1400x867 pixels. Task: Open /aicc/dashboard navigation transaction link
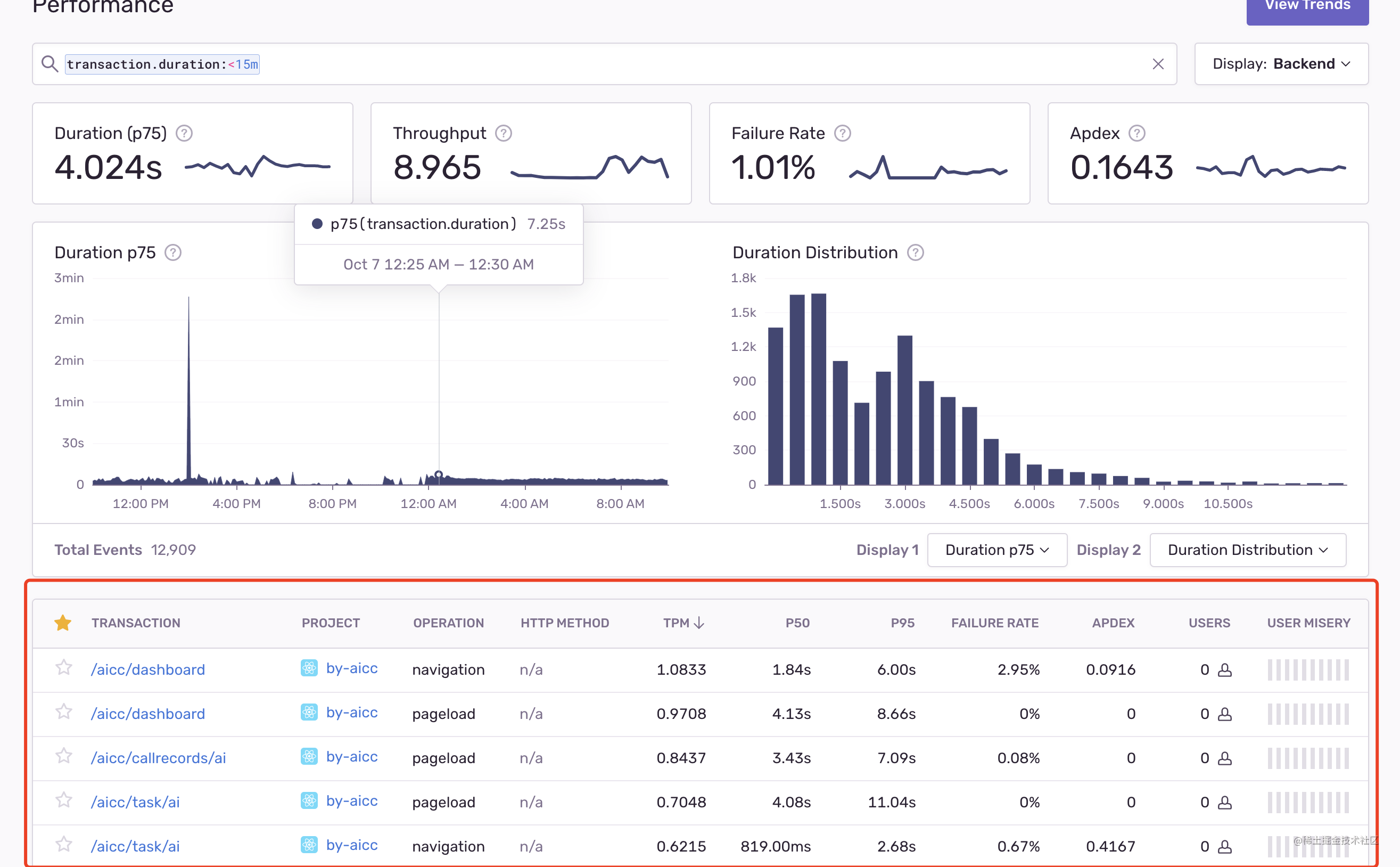[148, 669]
